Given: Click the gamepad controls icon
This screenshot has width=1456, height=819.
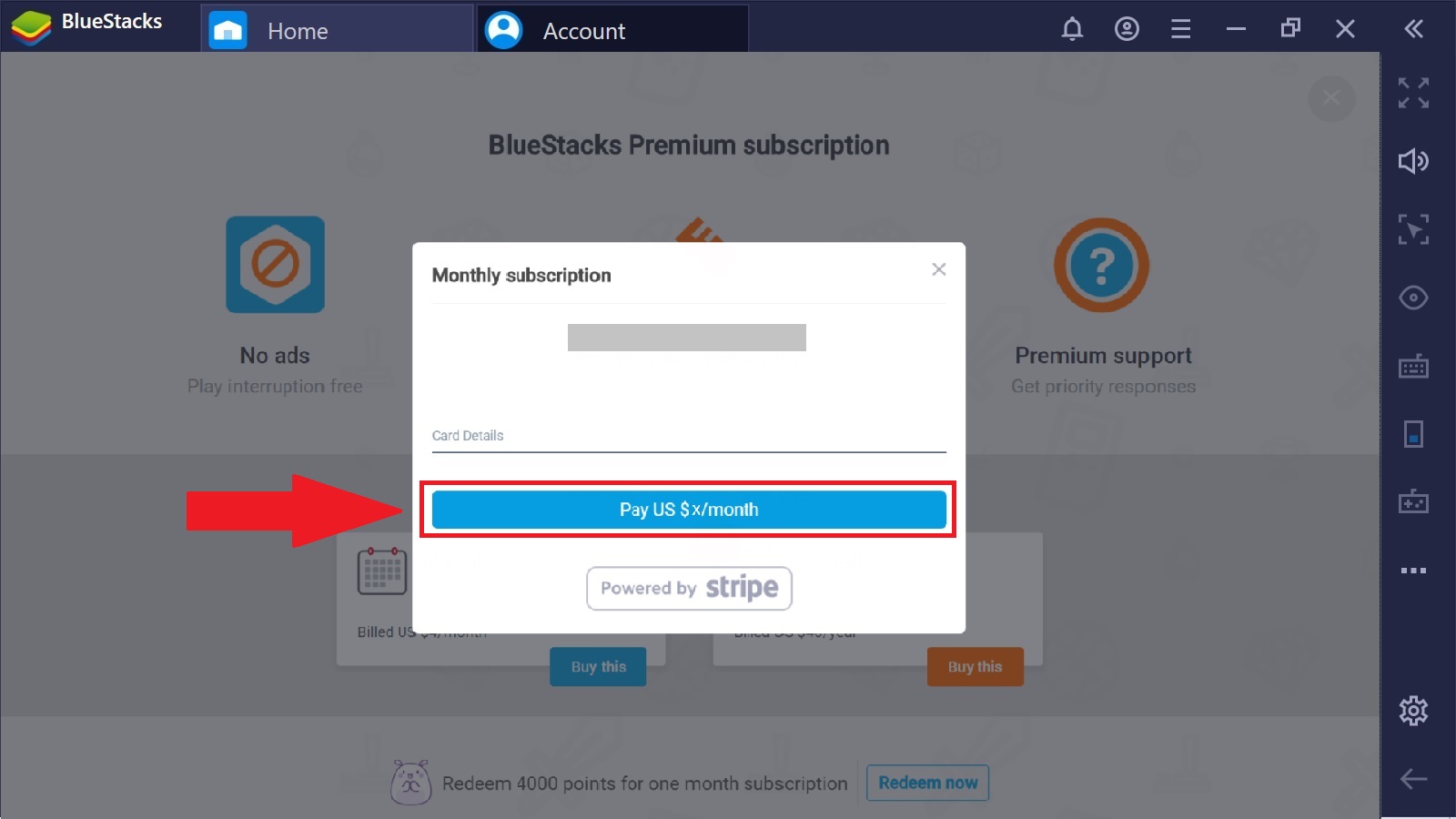Looking at the screenshot, I should (x=1413, y=501).
